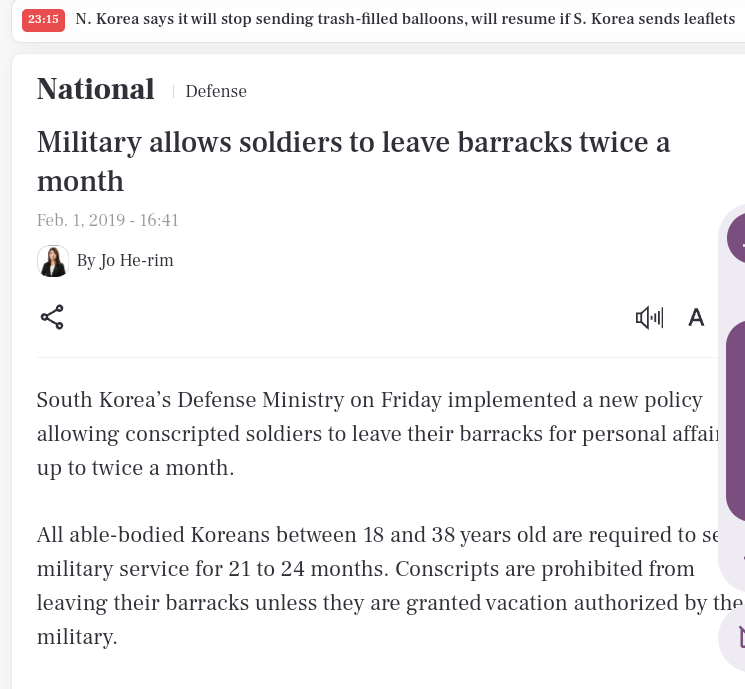Click the round purple button at top right edge
745x689 pixels.
pos(737,238)
